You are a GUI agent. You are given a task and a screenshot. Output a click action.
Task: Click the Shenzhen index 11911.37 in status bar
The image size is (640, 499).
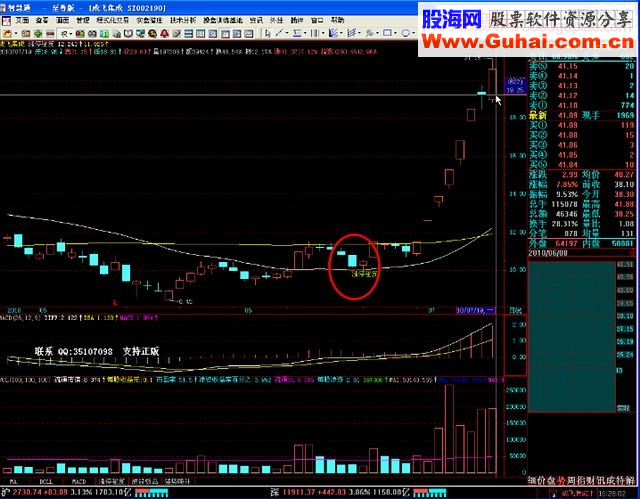[x=299, y=493]
